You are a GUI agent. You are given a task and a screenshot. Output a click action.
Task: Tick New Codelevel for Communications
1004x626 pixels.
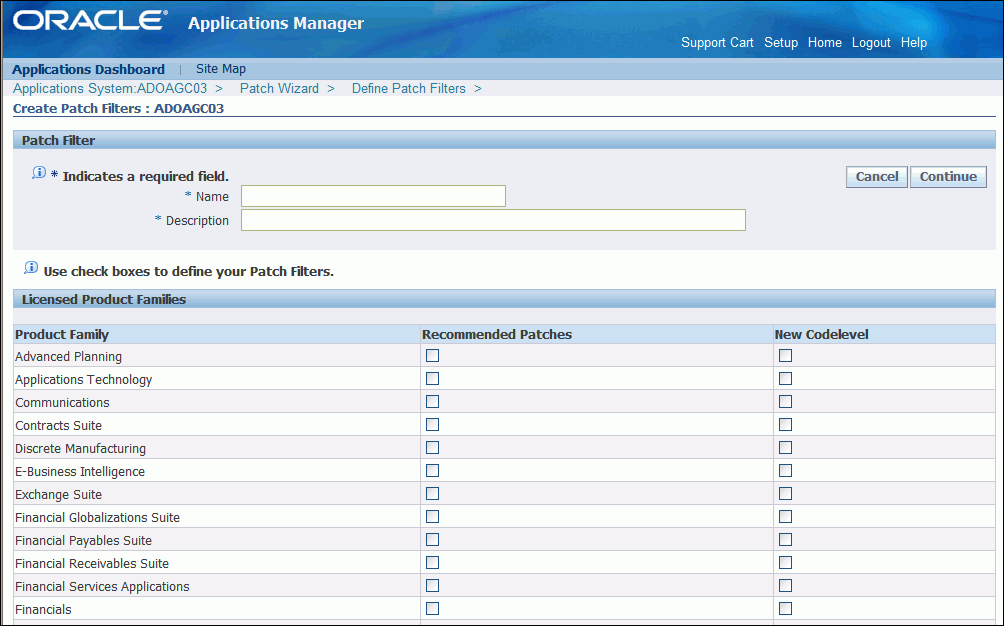786,402
